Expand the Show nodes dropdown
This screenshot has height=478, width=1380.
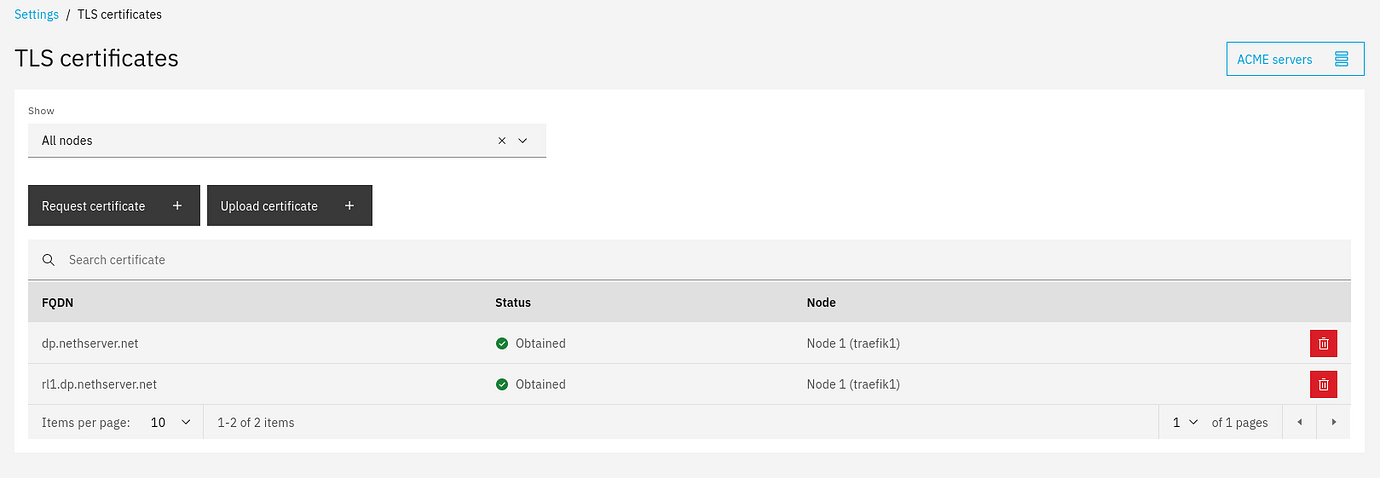(x=522, y=141)
